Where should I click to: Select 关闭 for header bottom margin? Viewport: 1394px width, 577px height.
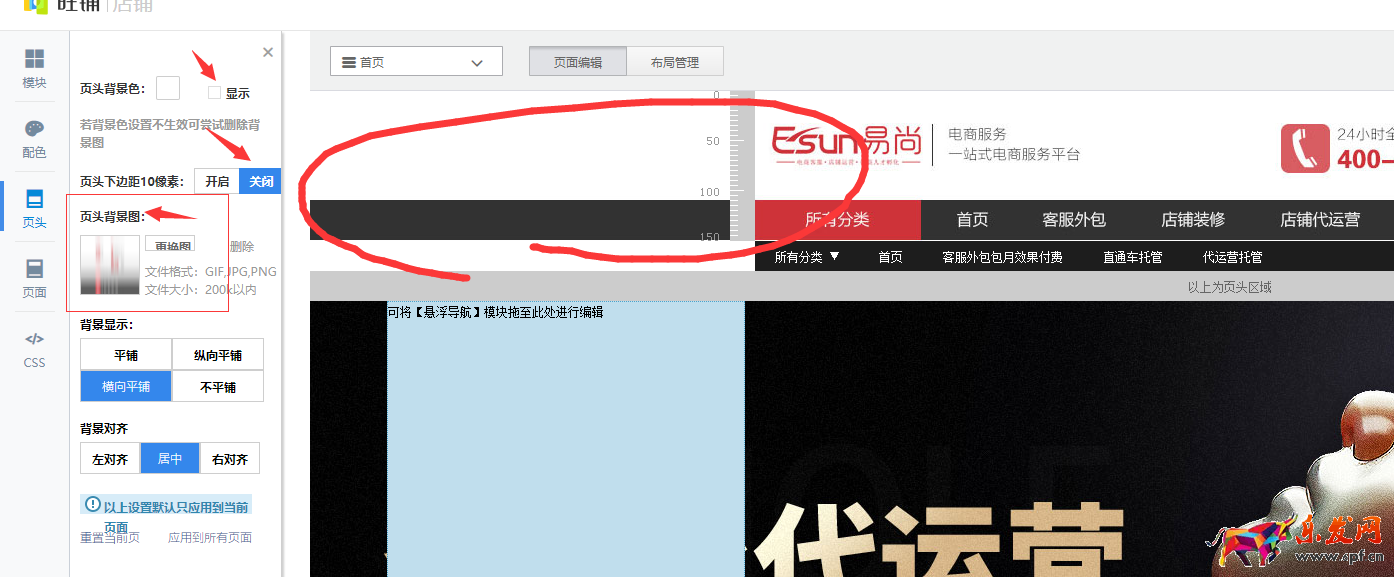coord(261,181)
